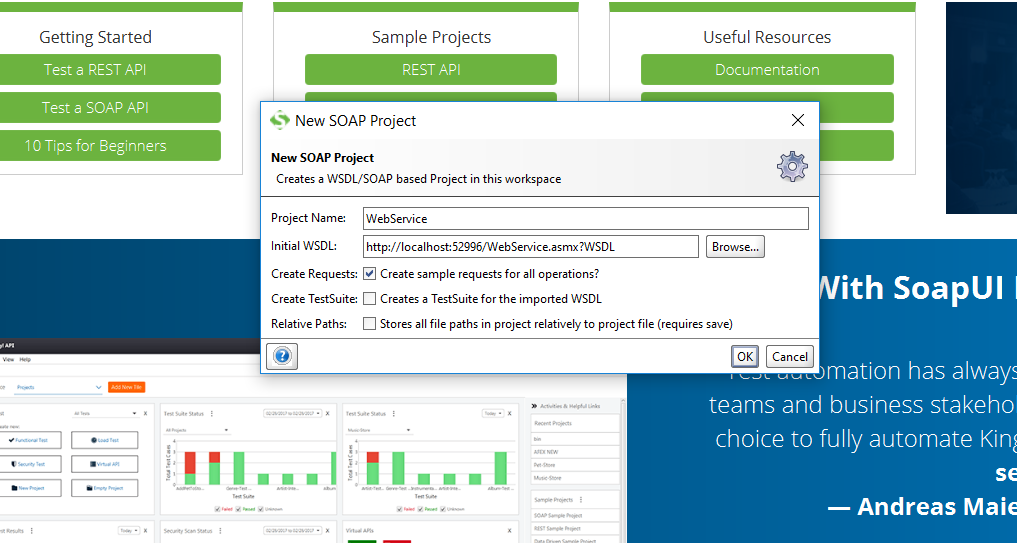Viewport: 1017px width, 543px height.
Task: Click the 'Project Name:' label
Action: point(308,218)
